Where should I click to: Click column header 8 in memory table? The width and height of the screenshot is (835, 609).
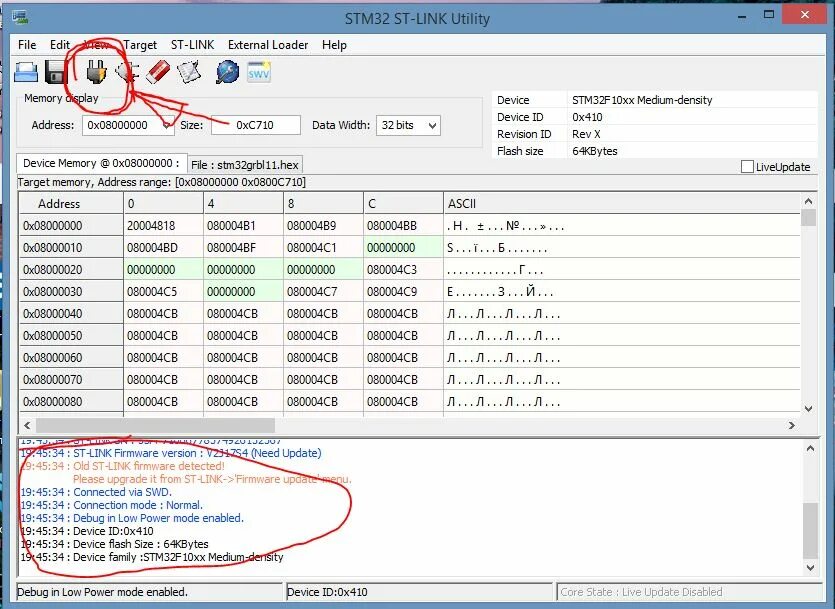coord(323,203)
